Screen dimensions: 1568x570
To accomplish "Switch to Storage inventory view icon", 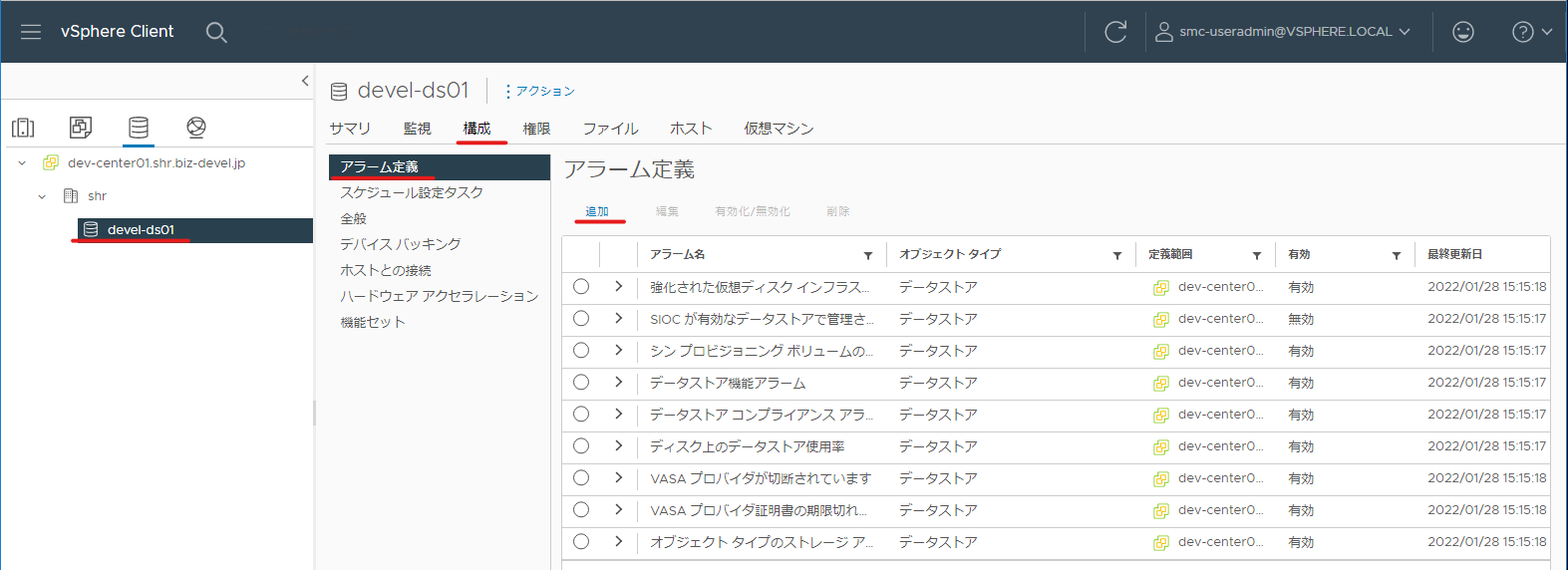I will coord(139,128).
